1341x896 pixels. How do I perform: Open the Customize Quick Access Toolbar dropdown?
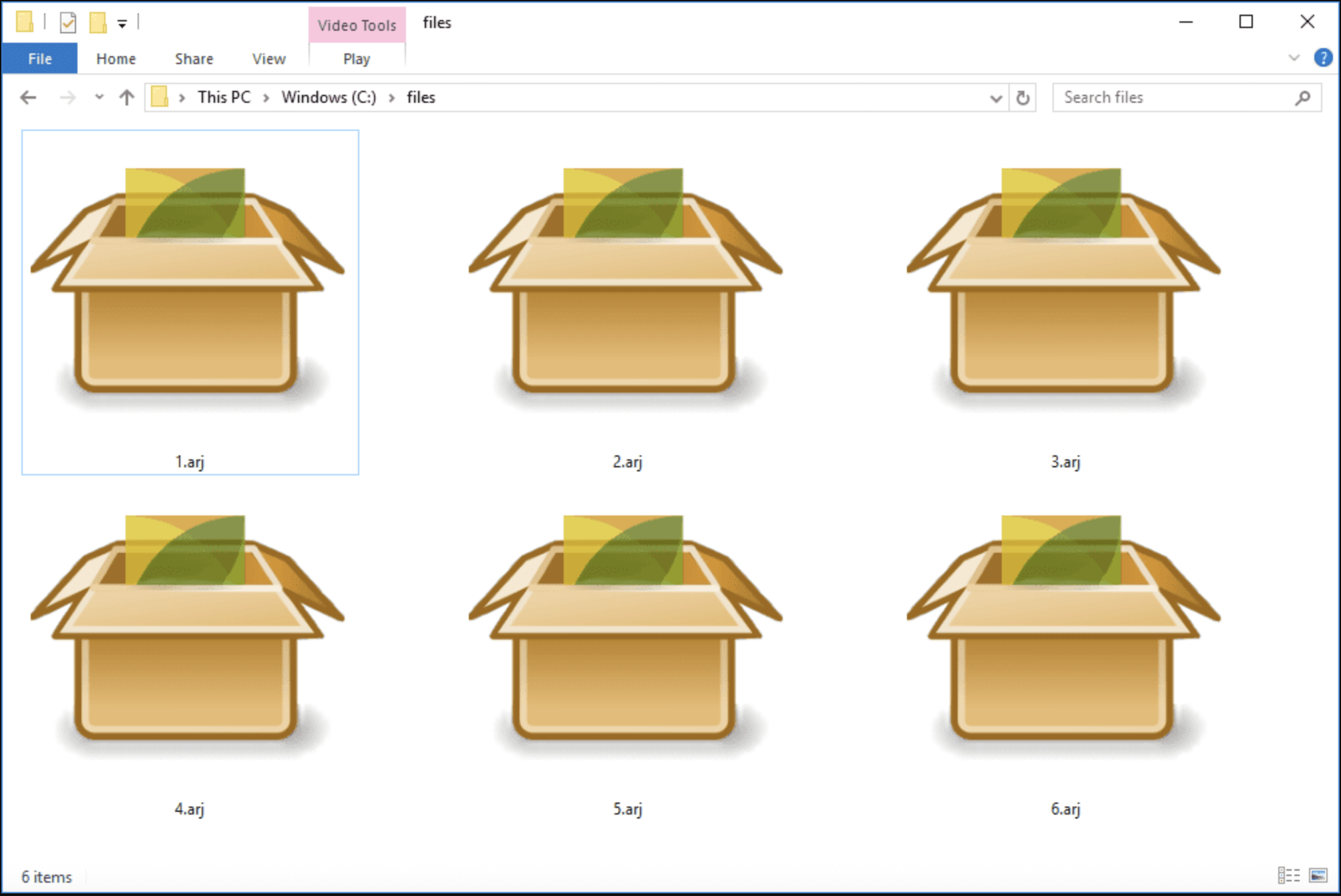click(121, 21)
